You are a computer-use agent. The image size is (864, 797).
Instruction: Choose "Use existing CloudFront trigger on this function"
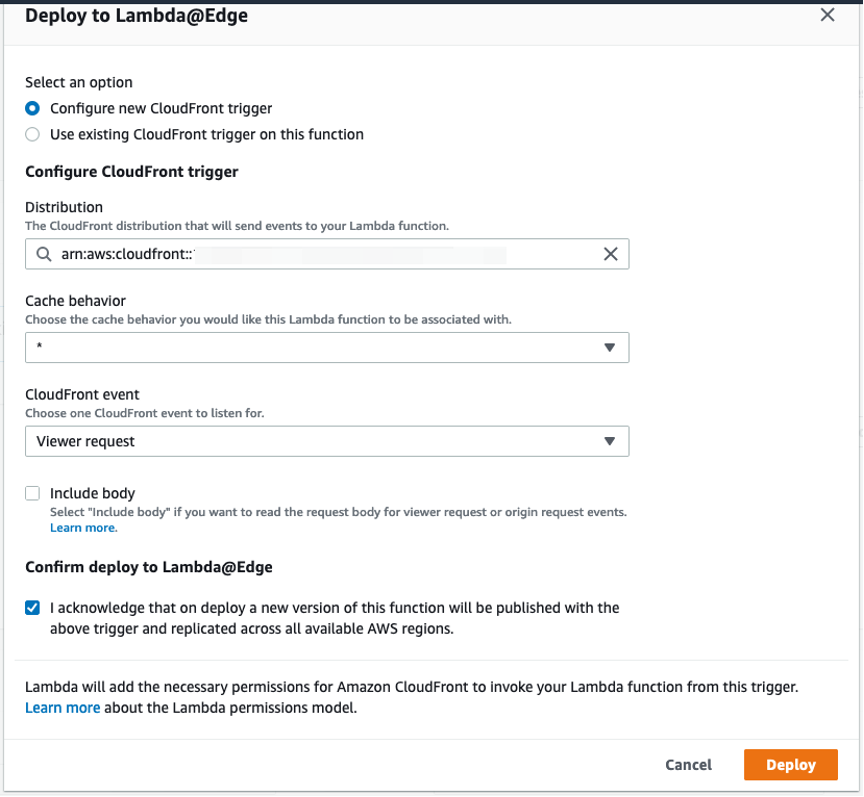31,134
